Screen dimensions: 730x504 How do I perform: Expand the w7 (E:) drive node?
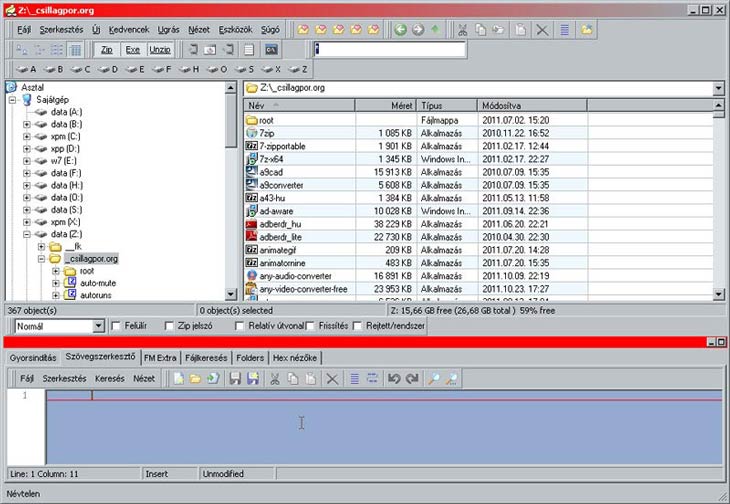(x=27, y=161)
